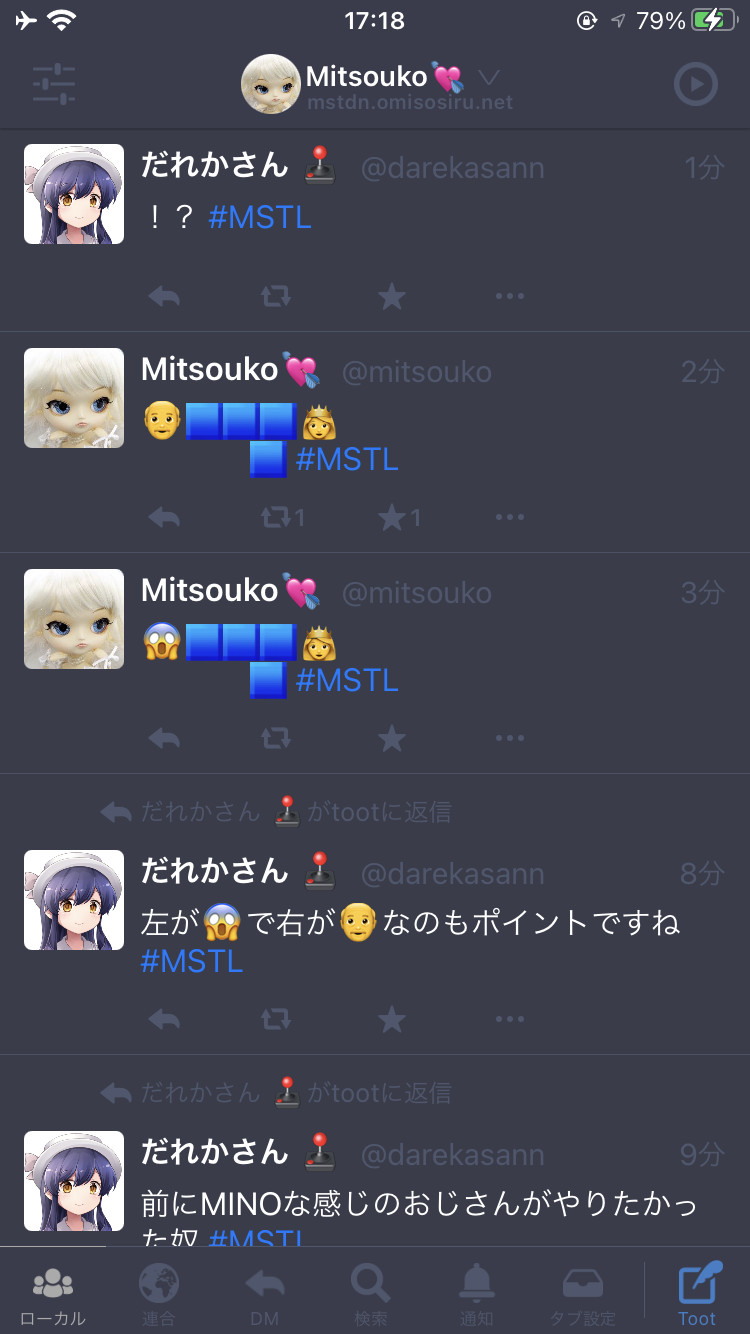The height and width of the screenshot is (1334, 750).
Task: Open the DM tab
Action: [x=265, y=1295]
